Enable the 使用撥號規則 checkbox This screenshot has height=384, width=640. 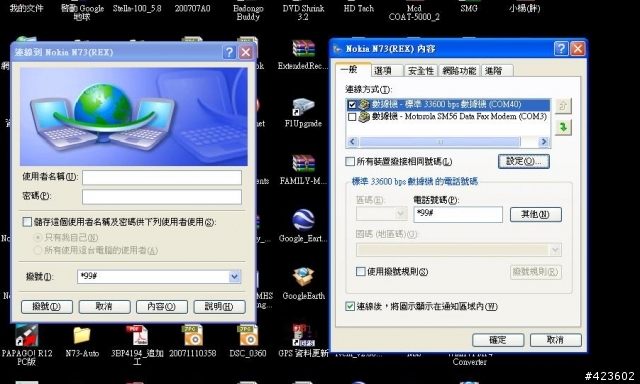coord(360,271)
